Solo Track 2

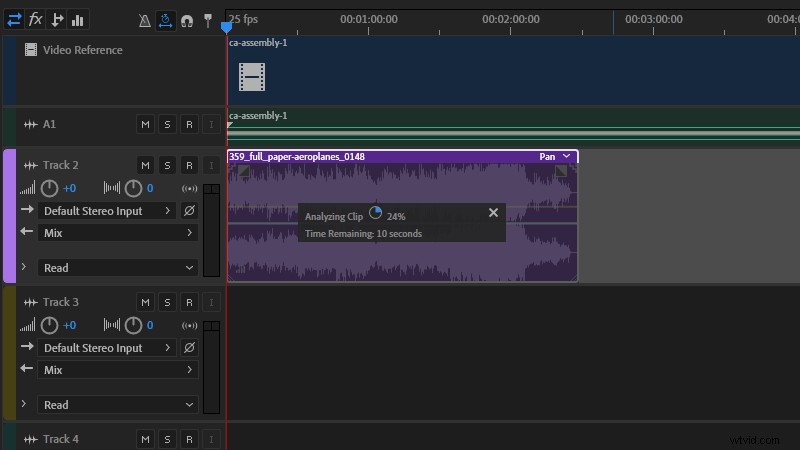point(167,165)
